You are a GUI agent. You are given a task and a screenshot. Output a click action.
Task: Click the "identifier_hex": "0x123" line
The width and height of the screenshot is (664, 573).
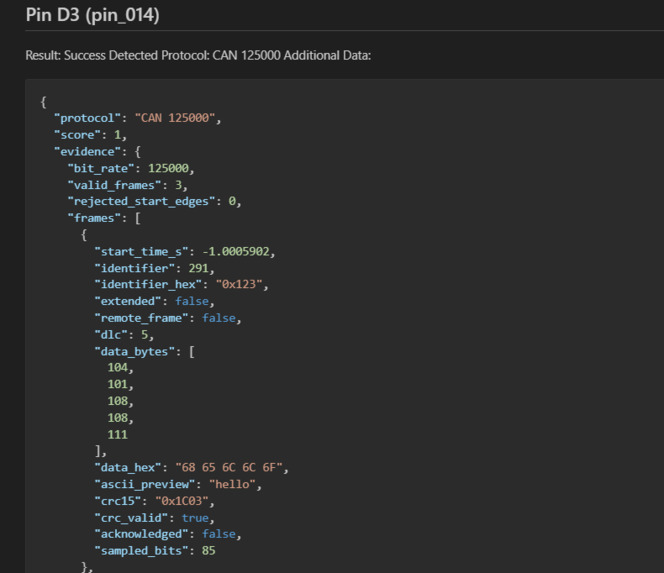pyautogui.click(x=181, y=284)
